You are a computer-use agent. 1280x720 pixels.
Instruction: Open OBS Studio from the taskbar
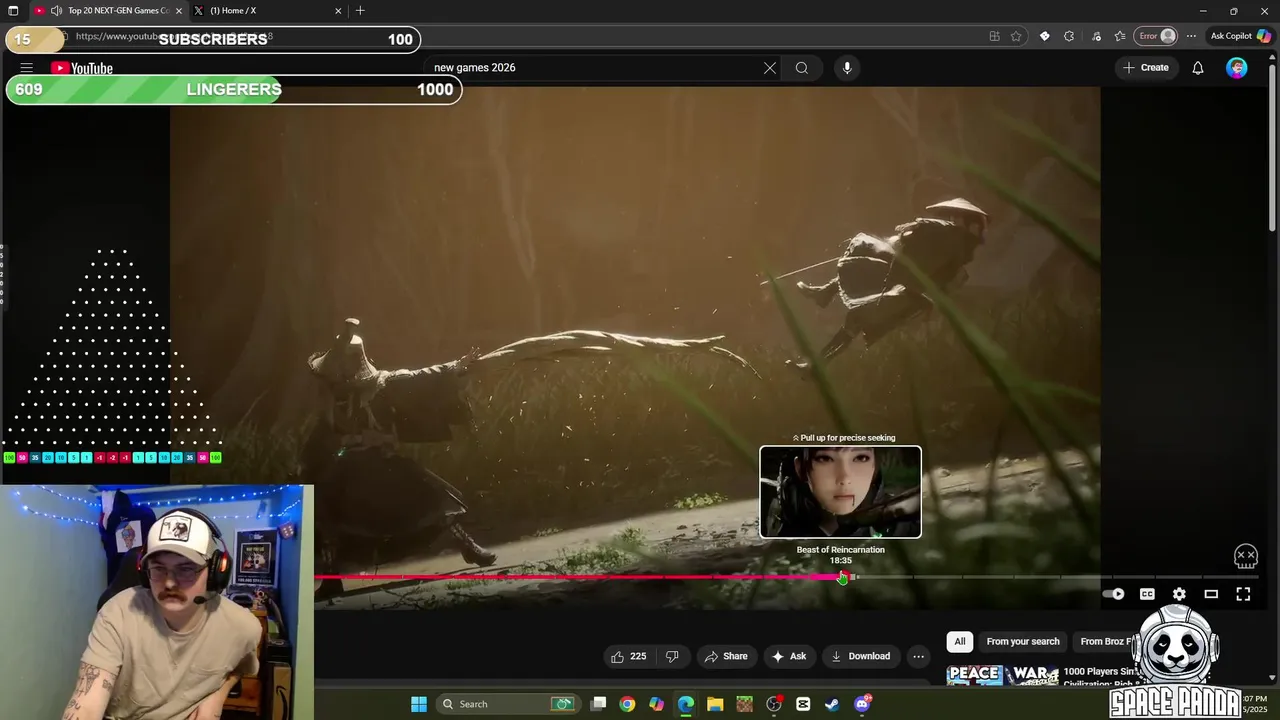coord(774,704)
